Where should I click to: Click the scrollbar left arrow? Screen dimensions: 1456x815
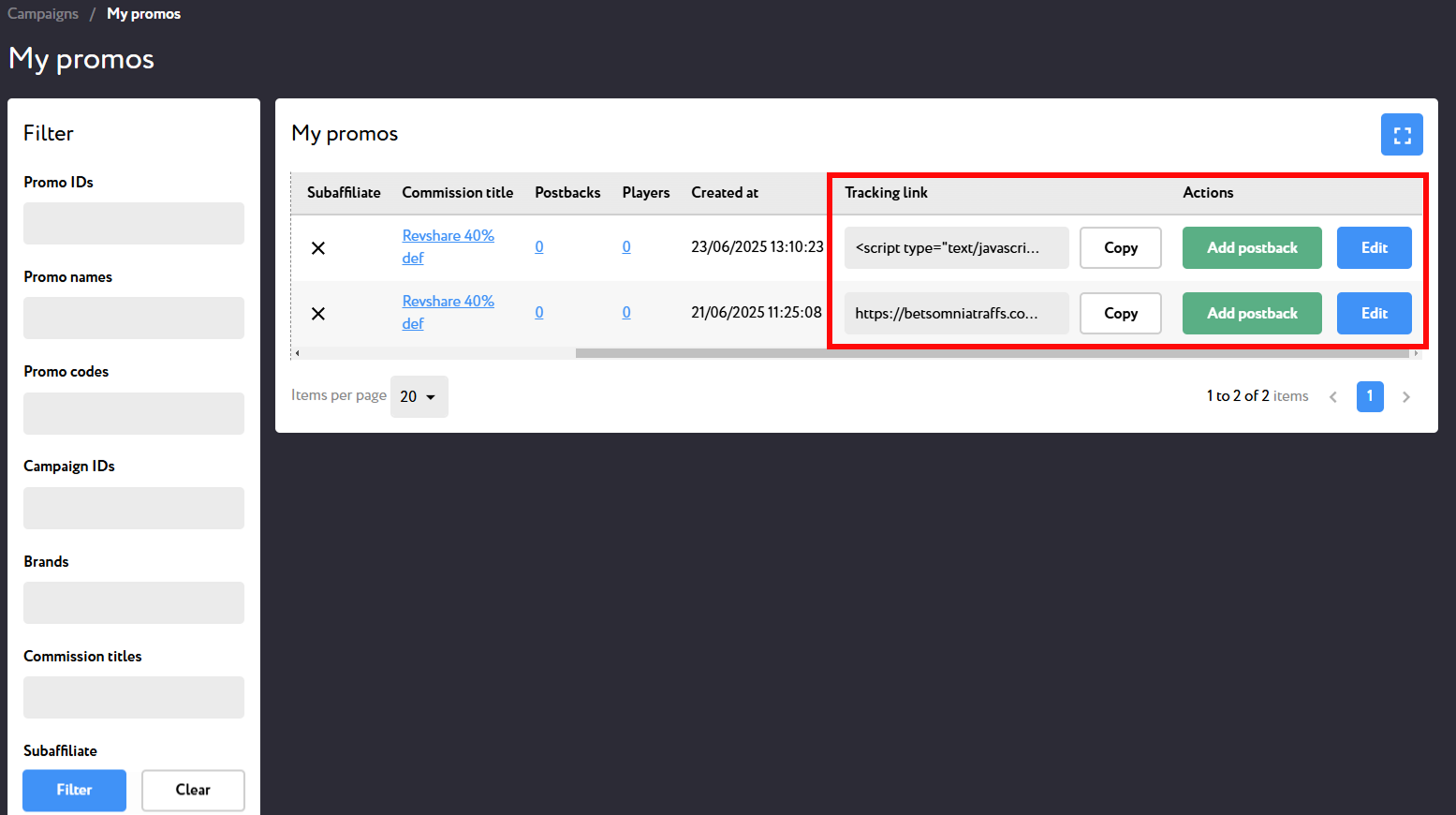pos(298,353)
